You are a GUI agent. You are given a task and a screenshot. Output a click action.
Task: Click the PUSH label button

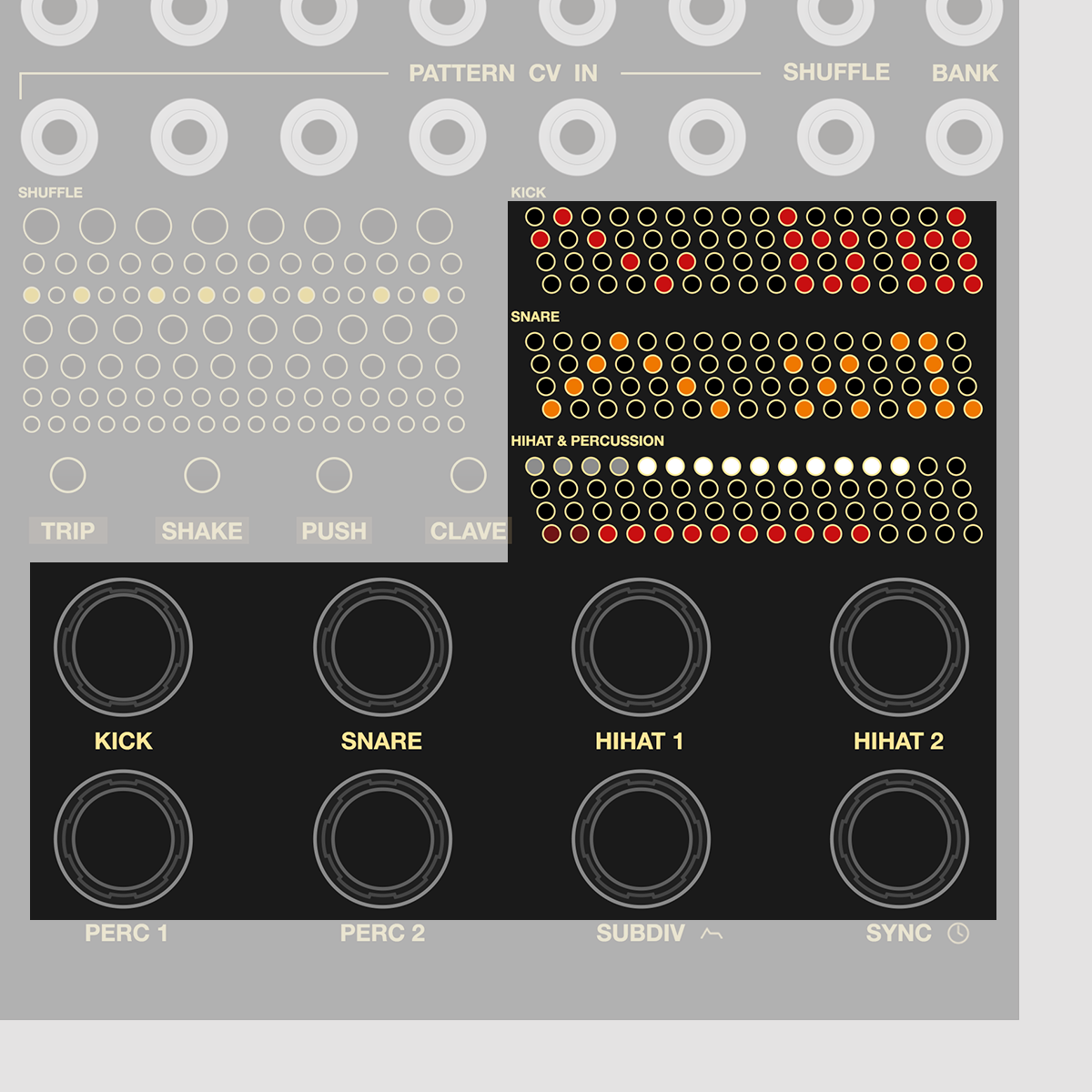334,531
